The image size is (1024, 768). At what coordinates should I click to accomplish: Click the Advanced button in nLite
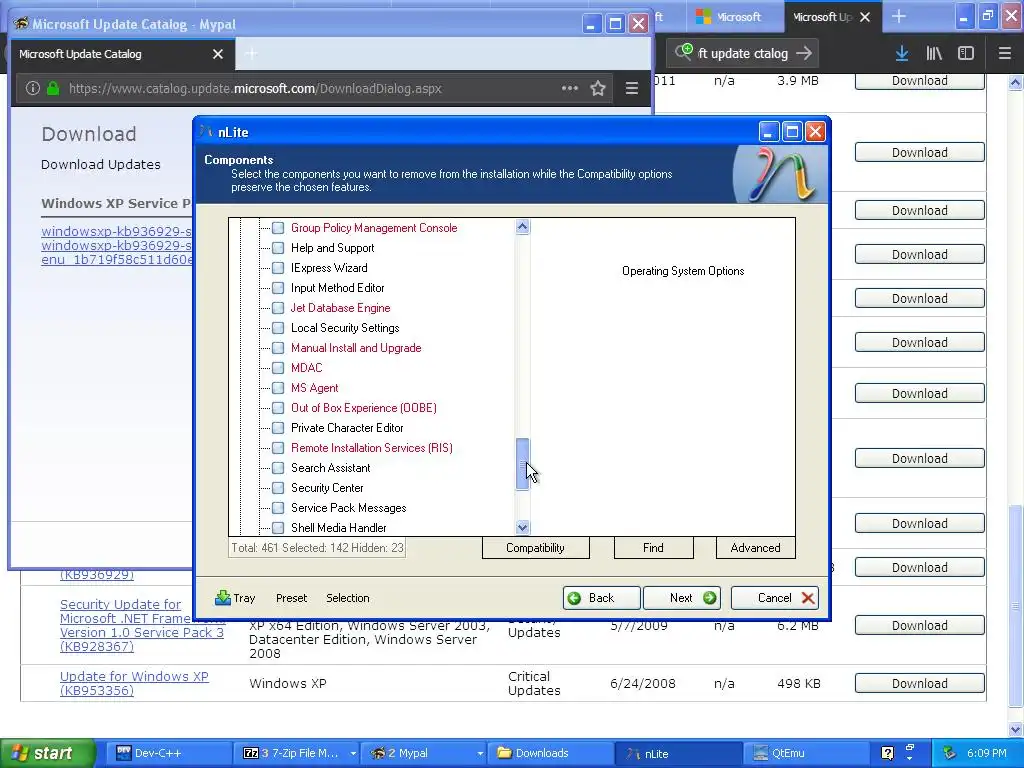(x=756, y=548)
